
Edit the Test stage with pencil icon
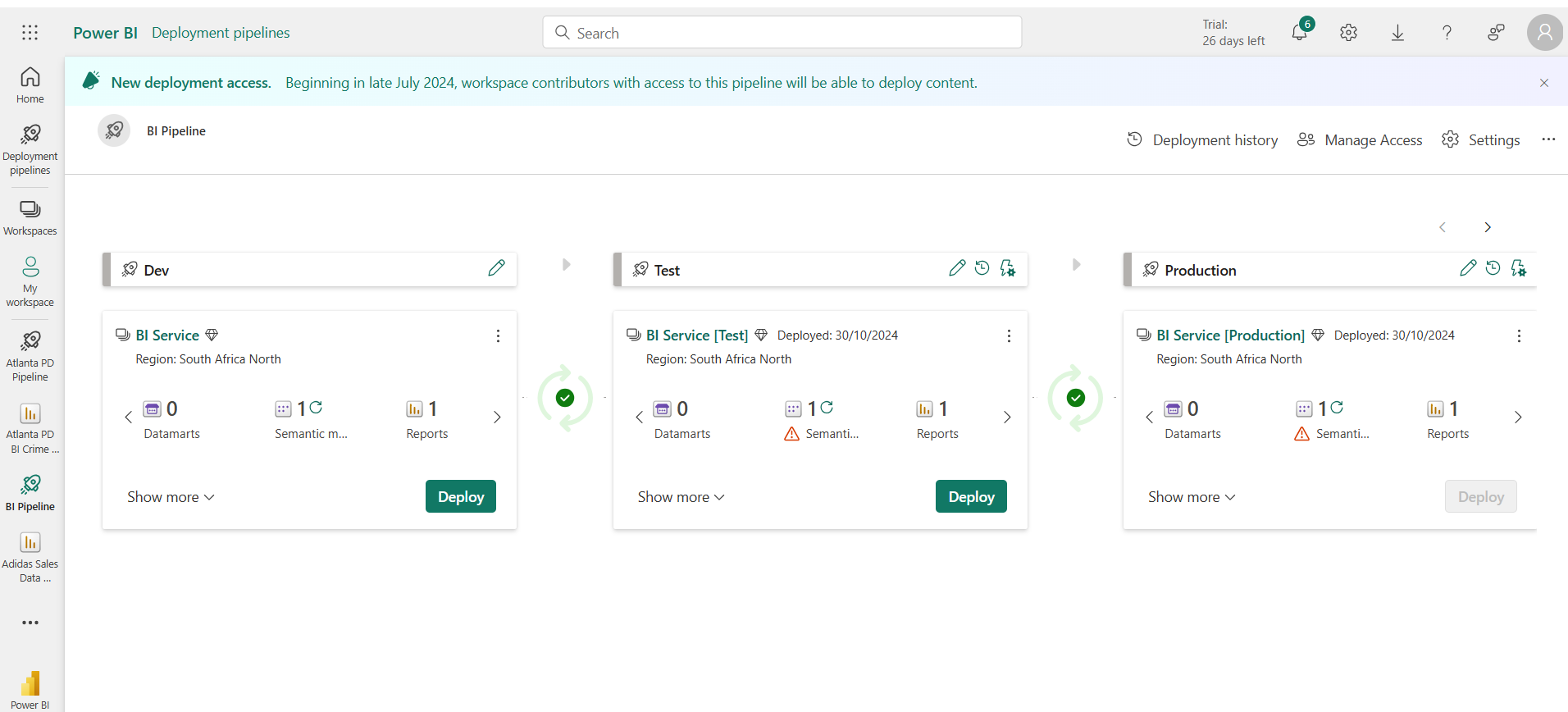coord(957,268)
